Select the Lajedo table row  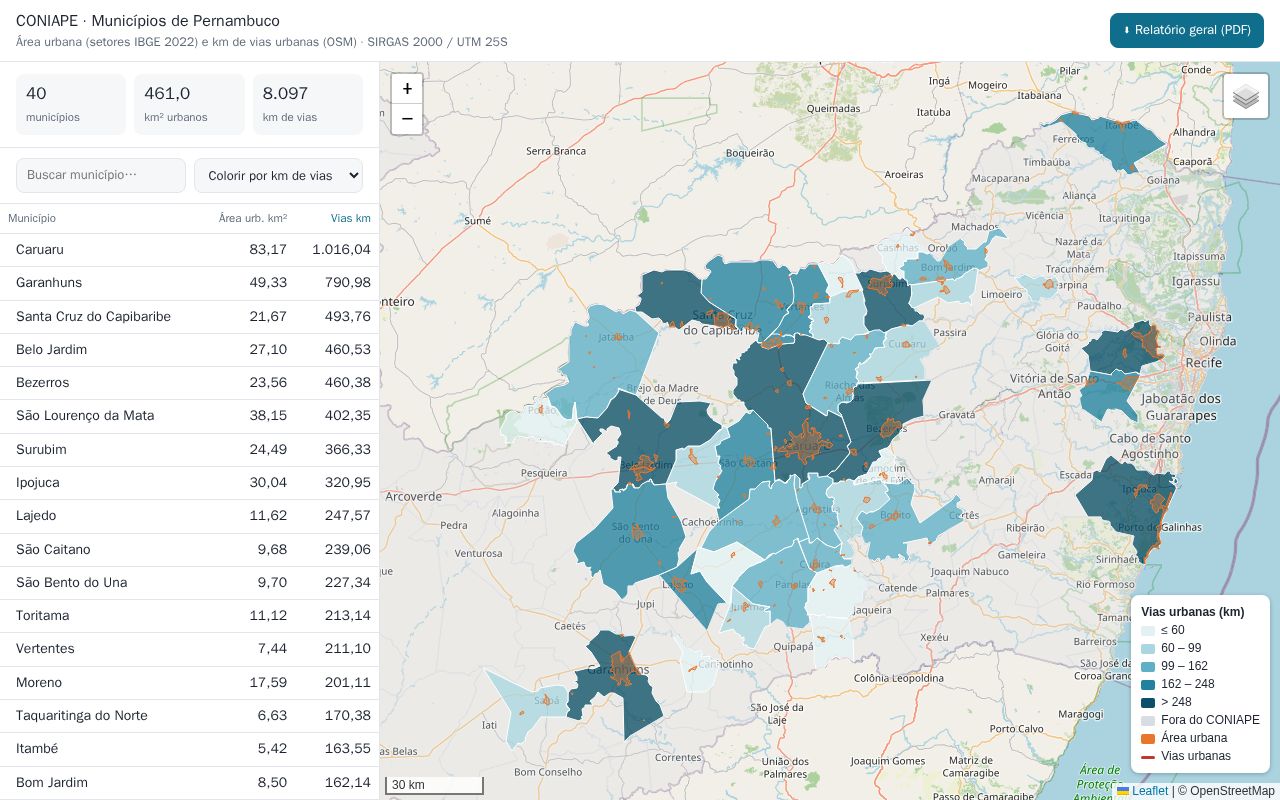click(190, 515)
